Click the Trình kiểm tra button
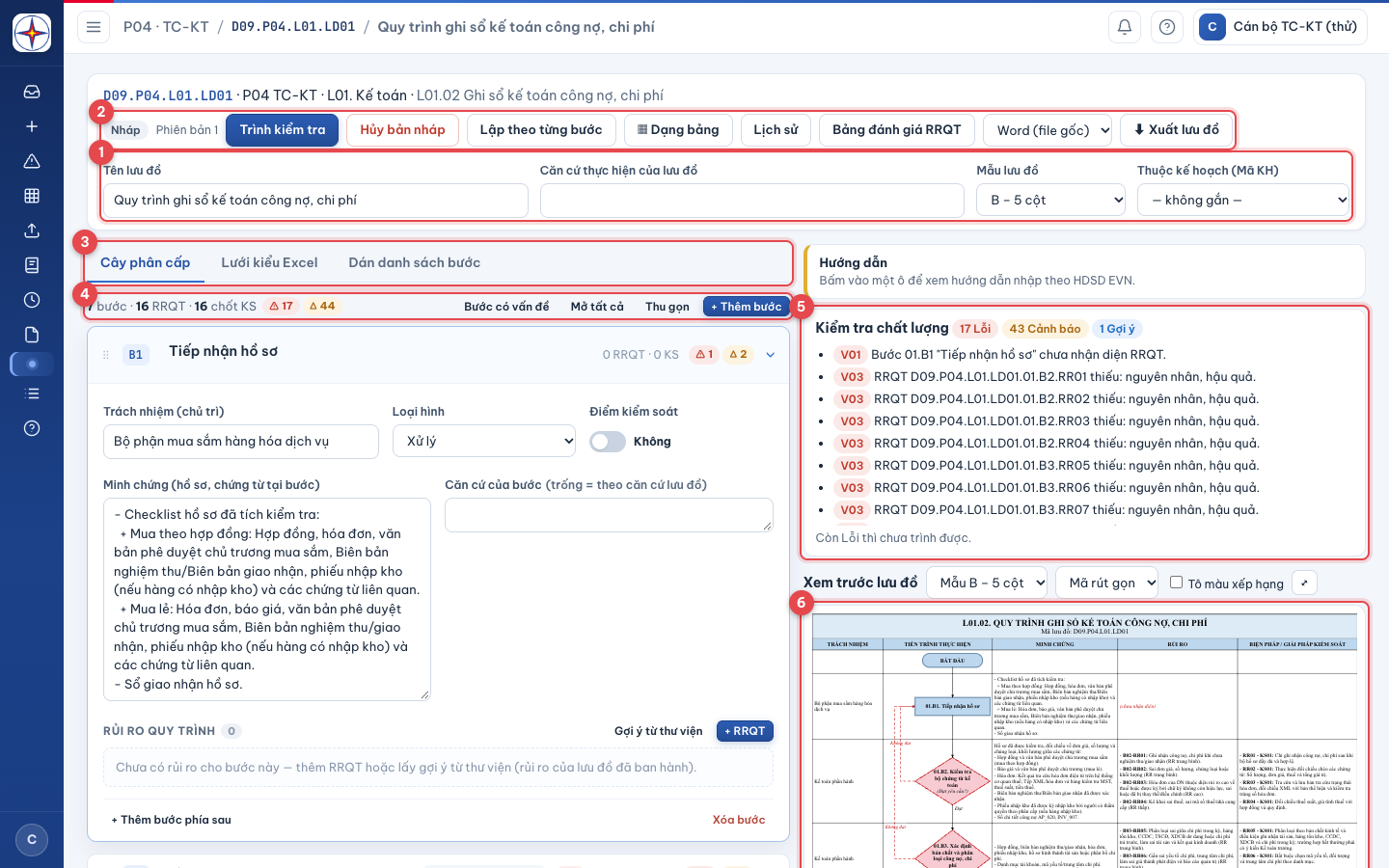This screenshot has width=1389, height=868. point(283,130)
